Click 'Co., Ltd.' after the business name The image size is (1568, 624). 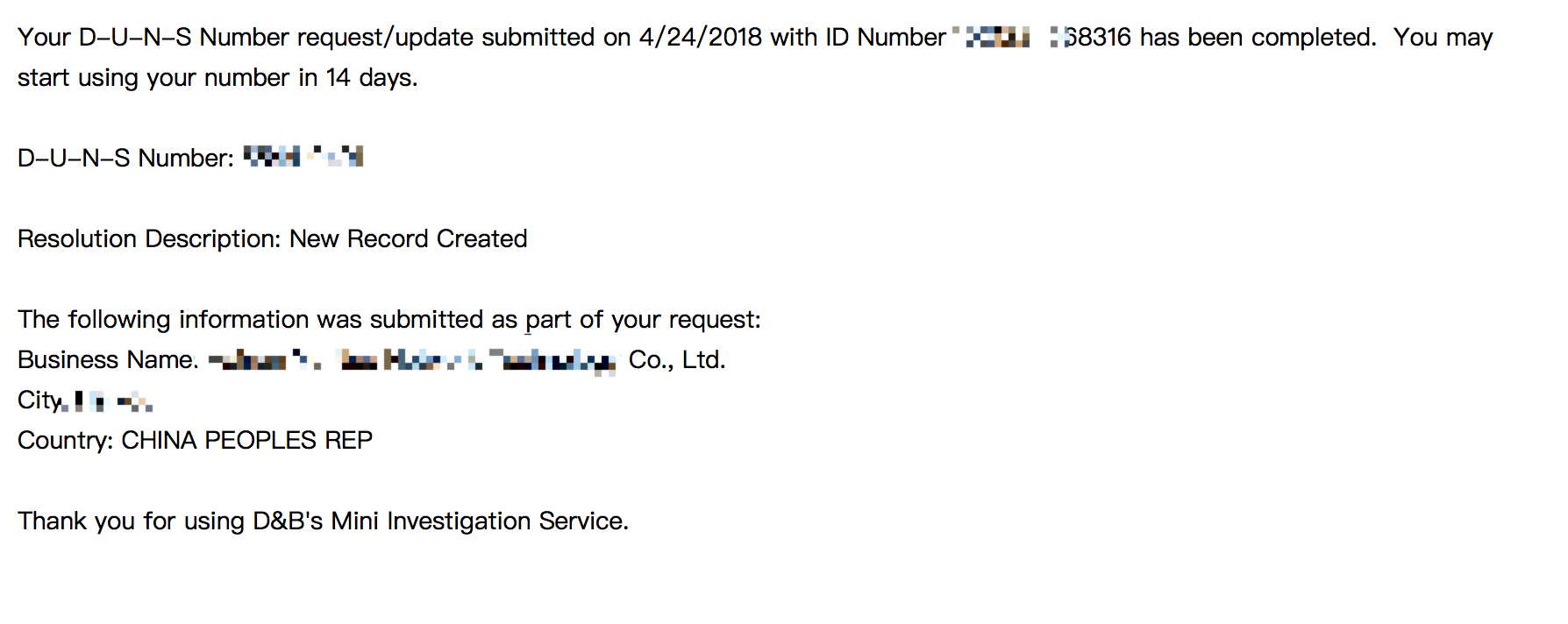[677, 360]
